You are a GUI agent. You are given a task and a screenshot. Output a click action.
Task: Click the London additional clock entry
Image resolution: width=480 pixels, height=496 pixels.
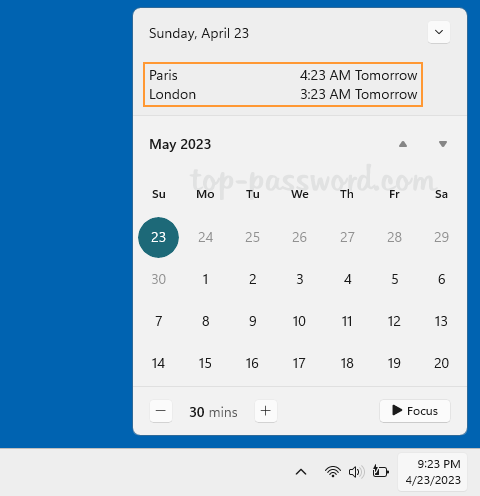(283, 94)
